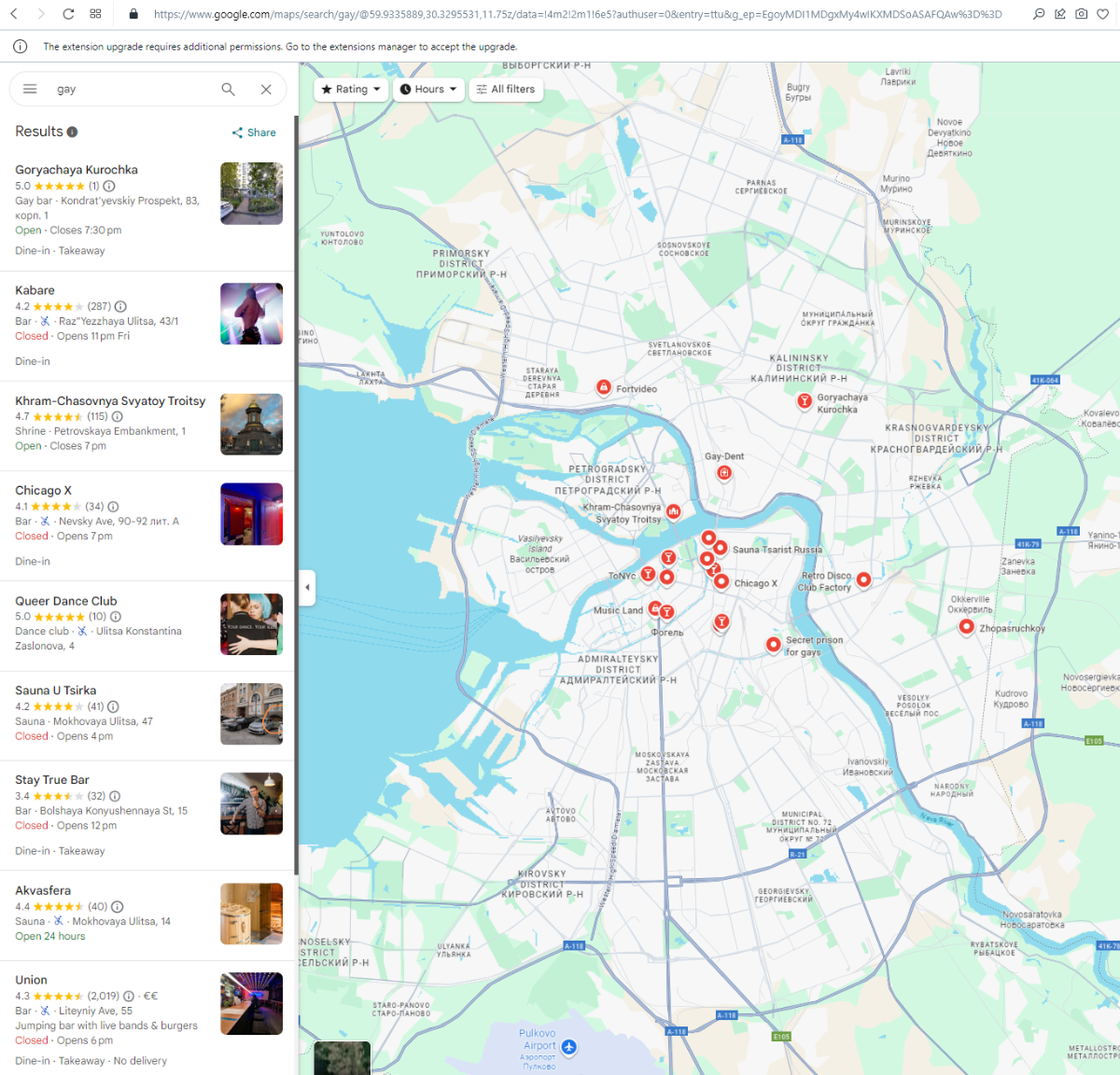Click the Union bar photo thumbnail

click(x=251, y=1004)
